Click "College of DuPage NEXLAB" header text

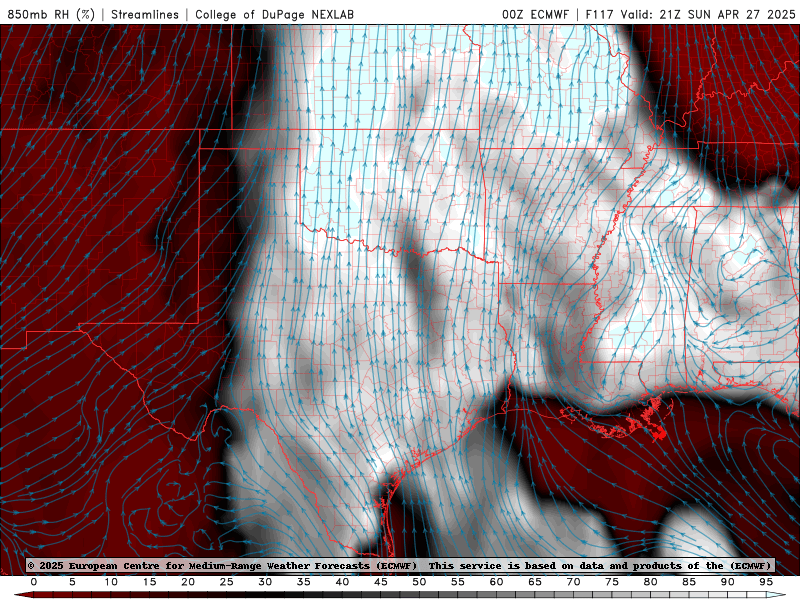point(274,14)
